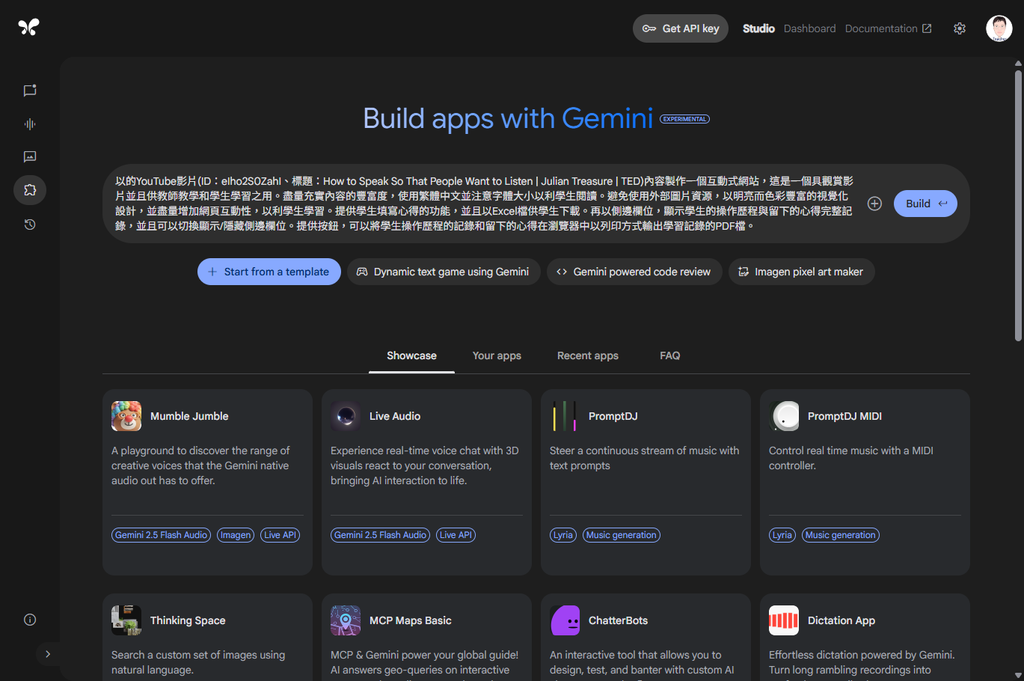The height and width of the screenshot is (681, 1024).
Task: Open the ChatterBots app icon
Action: pyautogui.click(x=565, y=620)
